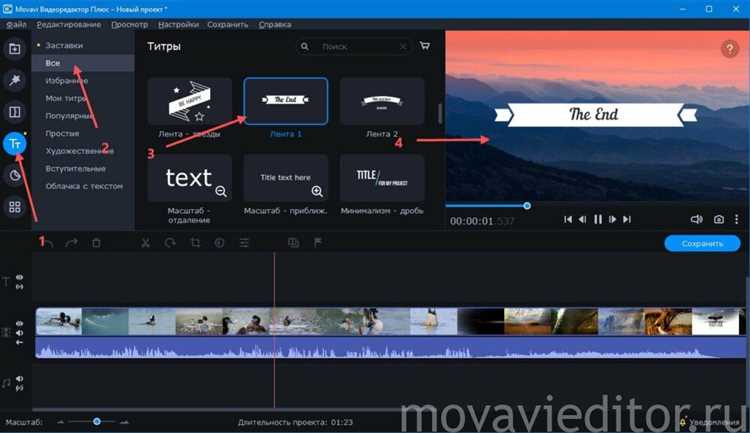
Task: Select the Лента - звезды title thumbnail
Action: pos(190,101)
